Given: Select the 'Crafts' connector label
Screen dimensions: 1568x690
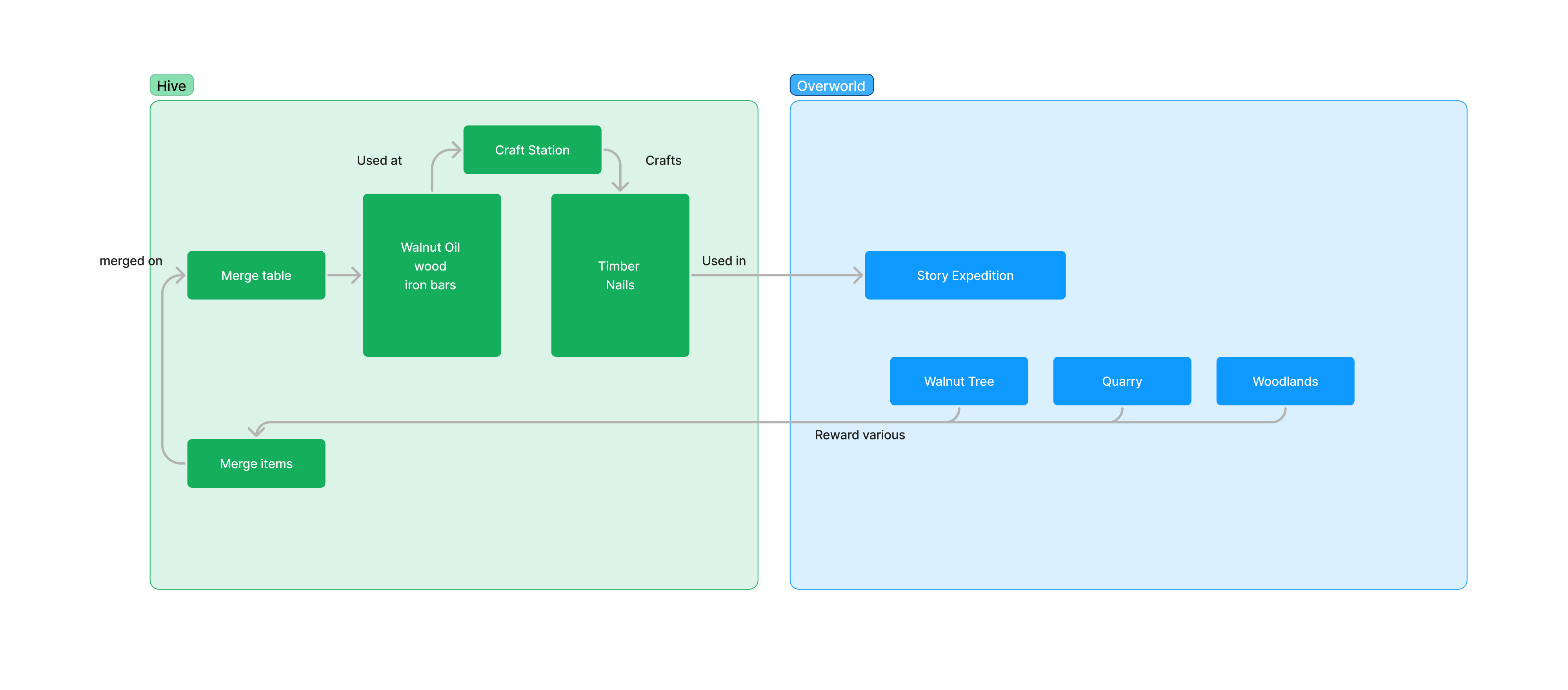Looking at the screenshot, I should [663, 160].
